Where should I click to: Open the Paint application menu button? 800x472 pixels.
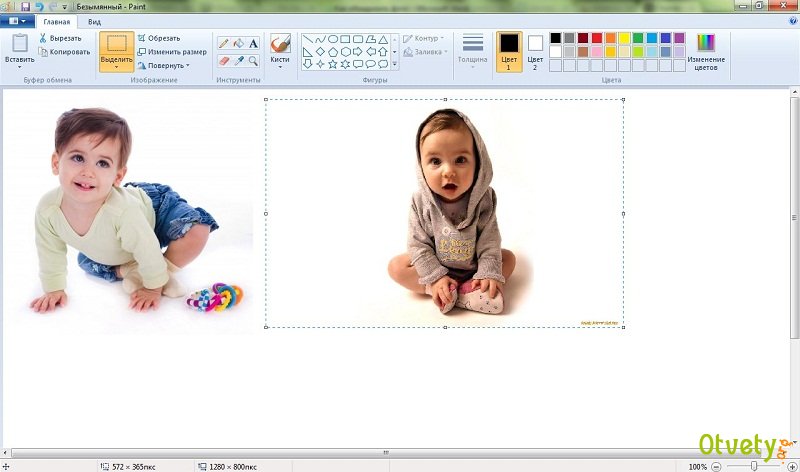pyautogui.click(x=16, y=20)
